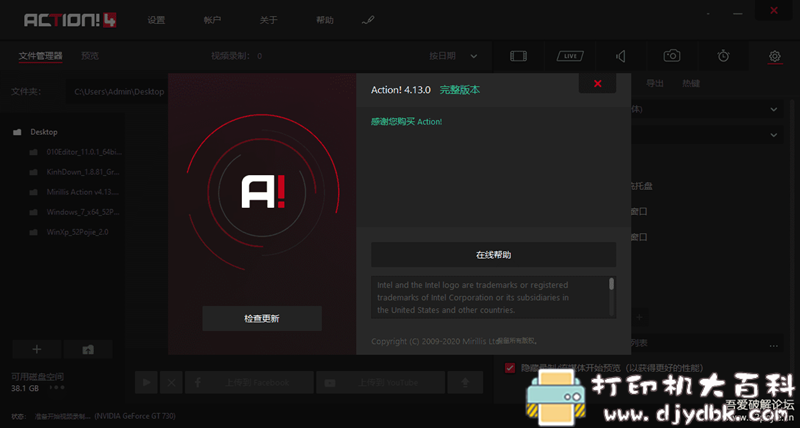
Task: Play the selected recording
Action: pyautogui.click(x=146, y=382)
